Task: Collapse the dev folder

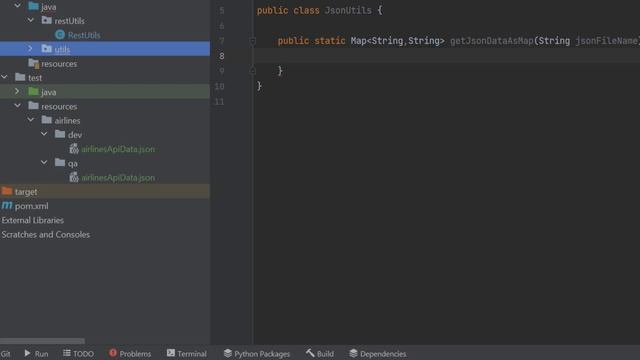Action: tap(44, 134)
